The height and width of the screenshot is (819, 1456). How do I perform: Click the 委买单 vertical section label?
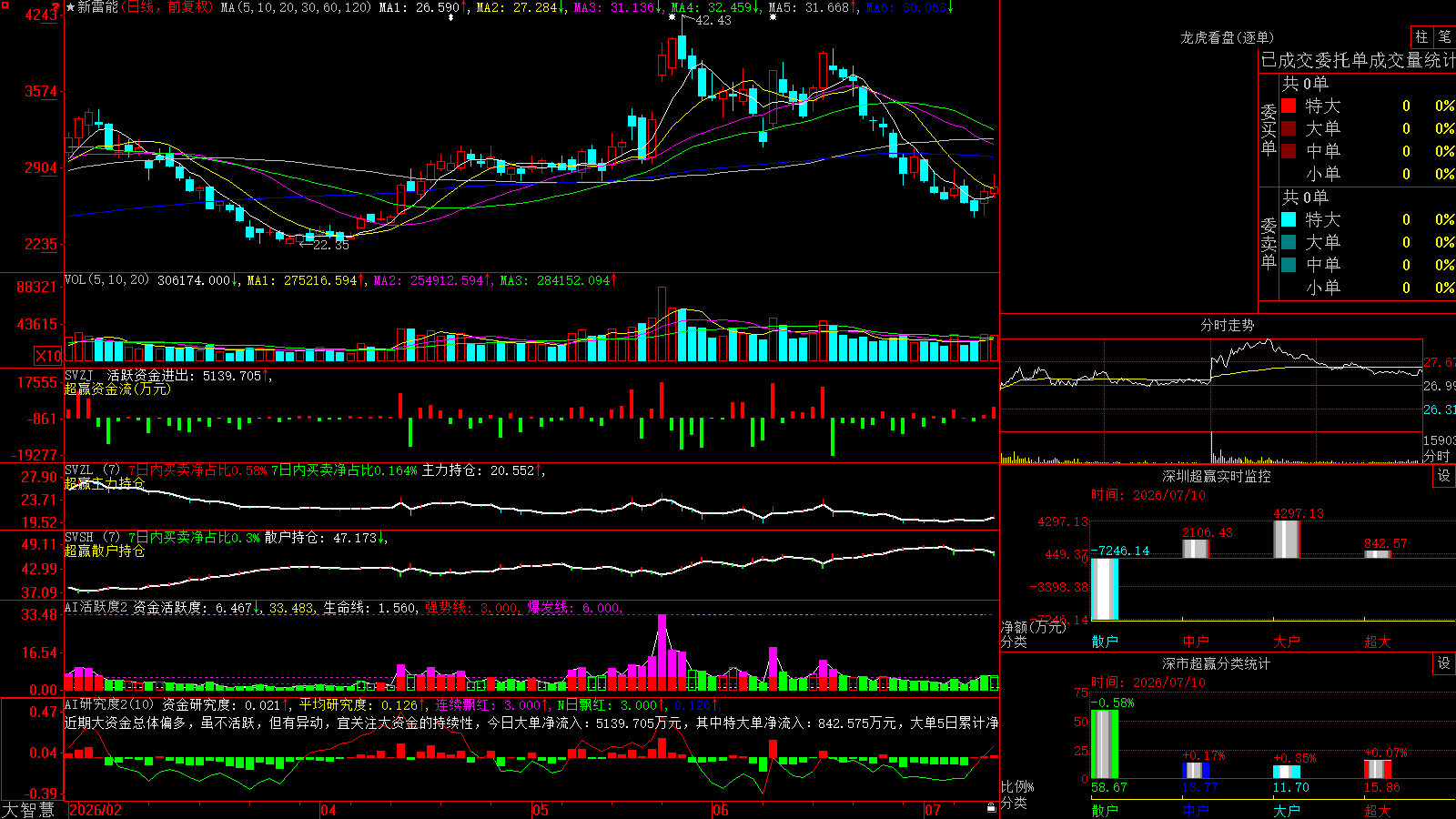1269,130
